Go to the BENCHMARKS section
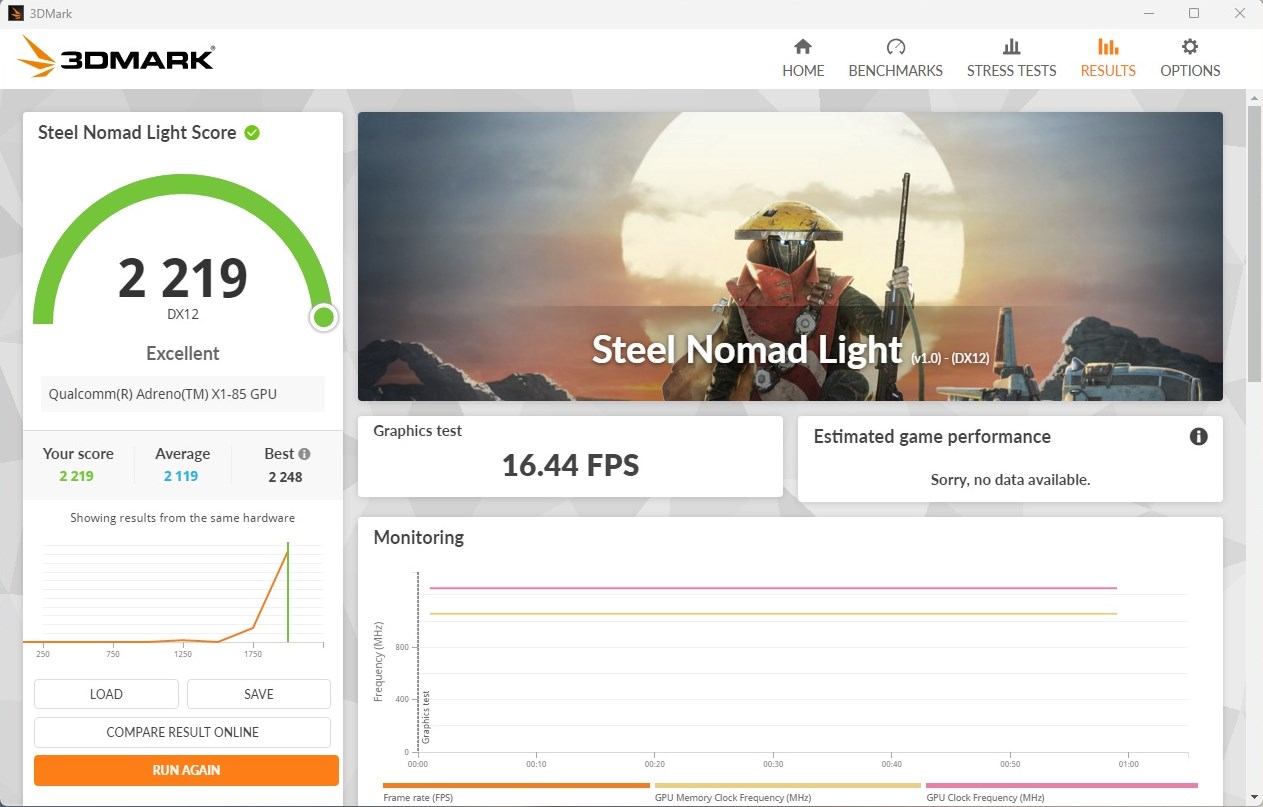 click(895, 58)
